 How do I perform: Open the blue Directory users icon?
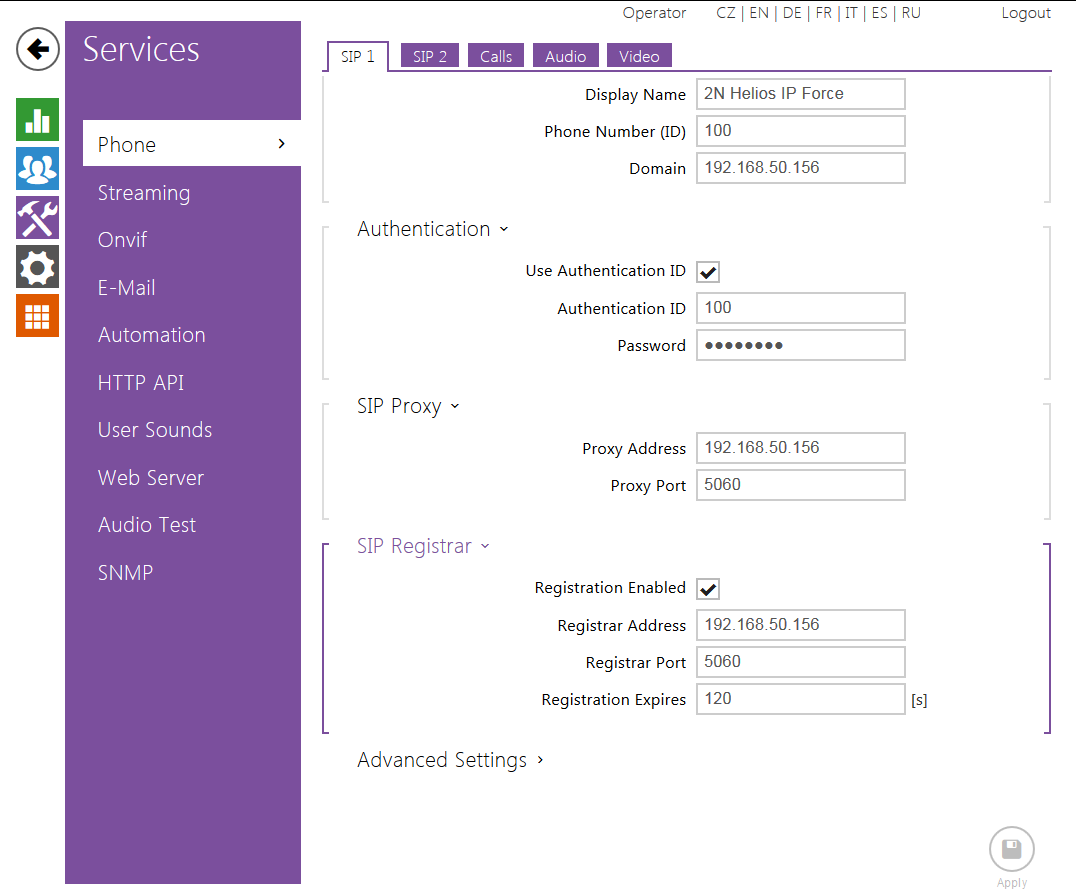tap(38, 169)
